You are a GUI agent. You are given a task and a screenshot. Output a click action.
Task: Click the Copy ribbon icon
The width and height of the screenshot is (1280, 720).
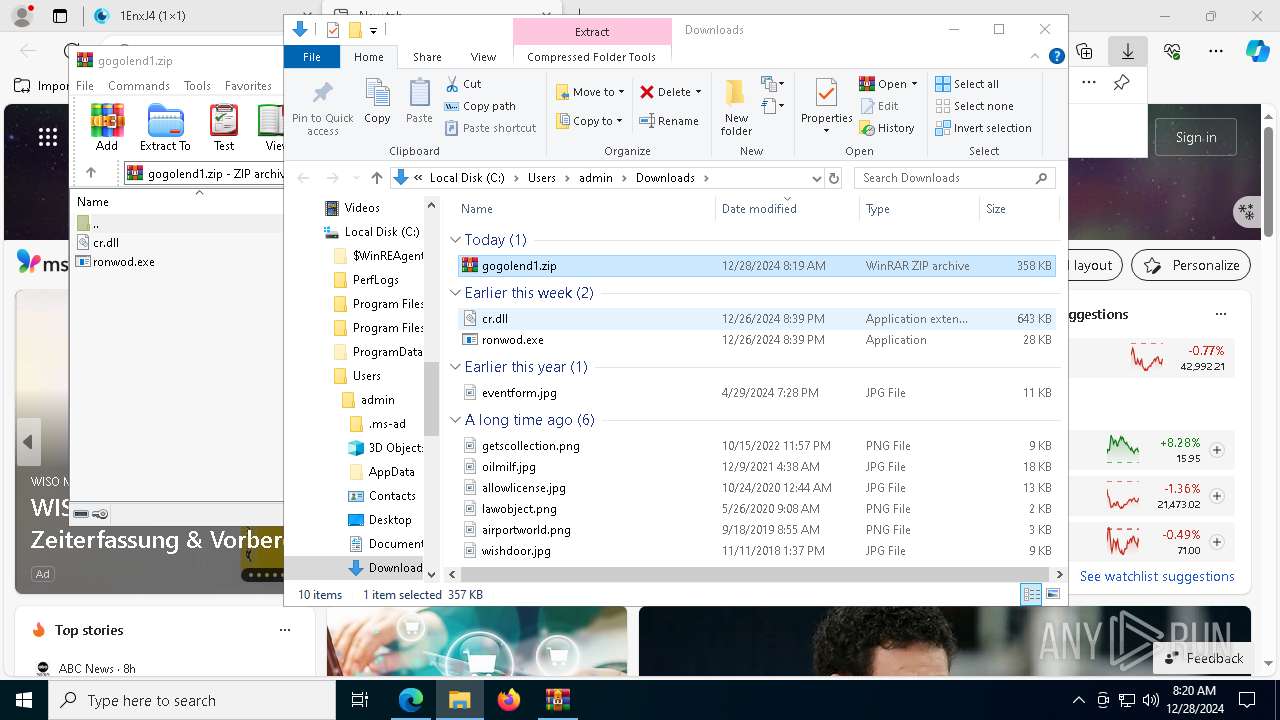pyautogui.click(x=377, y=103)
